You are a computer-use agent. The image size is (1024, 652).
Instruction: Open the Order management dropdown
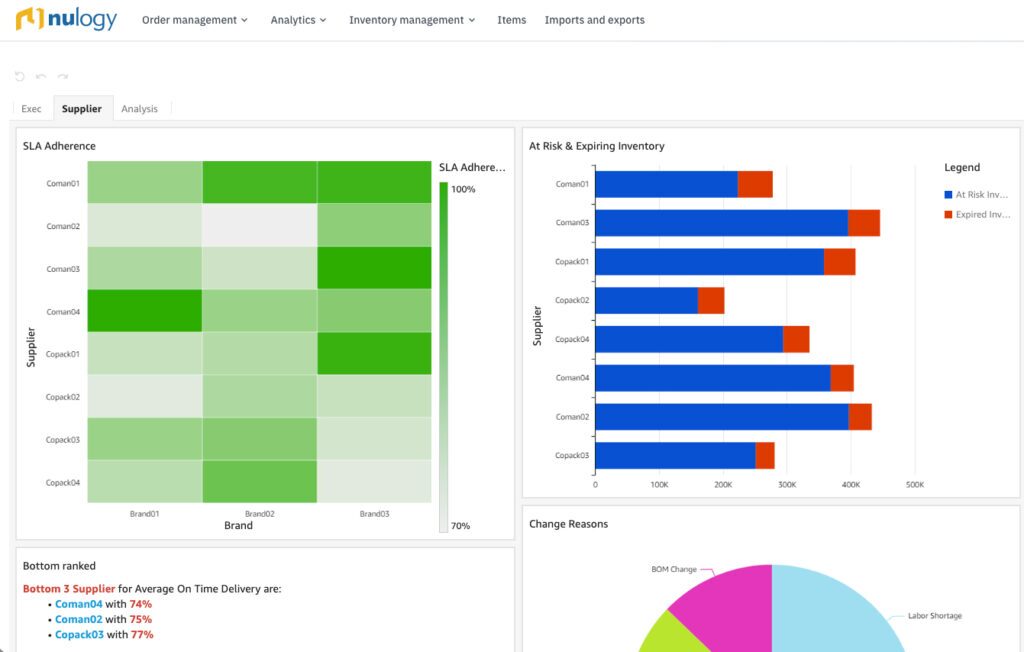coord(195,20)
